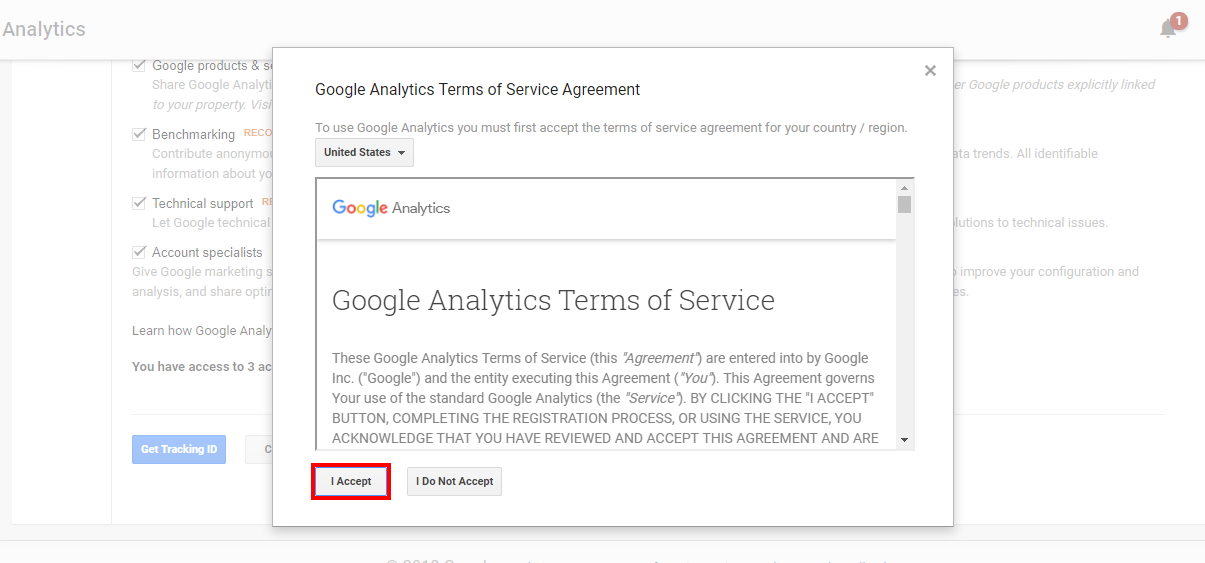Open the Learn how Google Analytics link

[202, 331]
